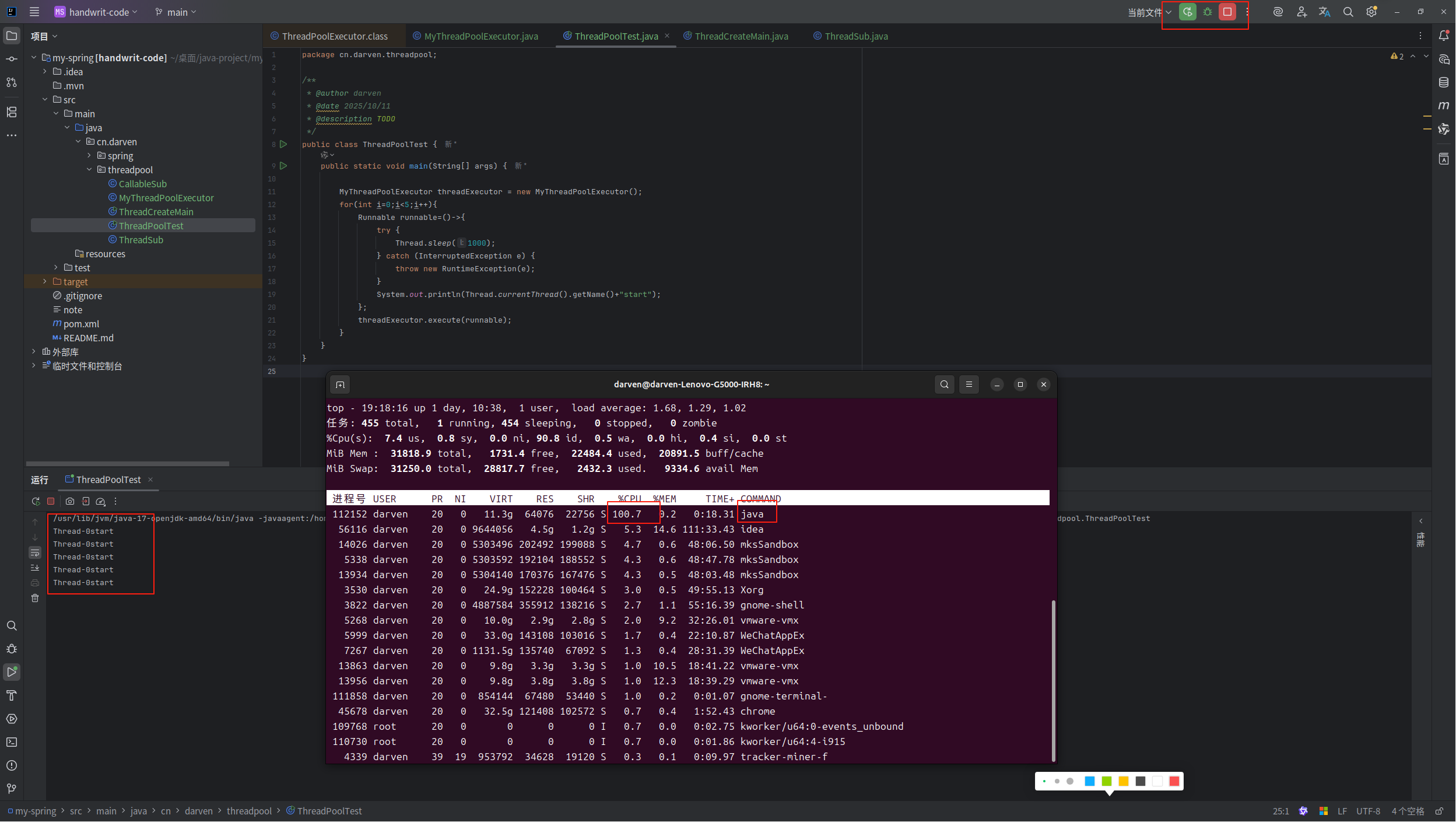
Task: Open the Search Everywhere magnifier in the IDE toolbar
Action: tap(1348, 12)
